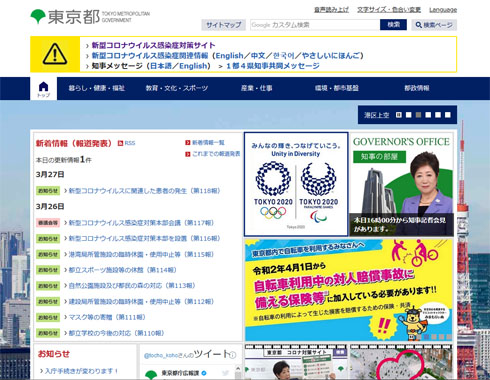Open 自然公園施設及び都民の森の対応 第113報
The width and height of the screenshot is (490, 380).
click(x=132, y=286)
